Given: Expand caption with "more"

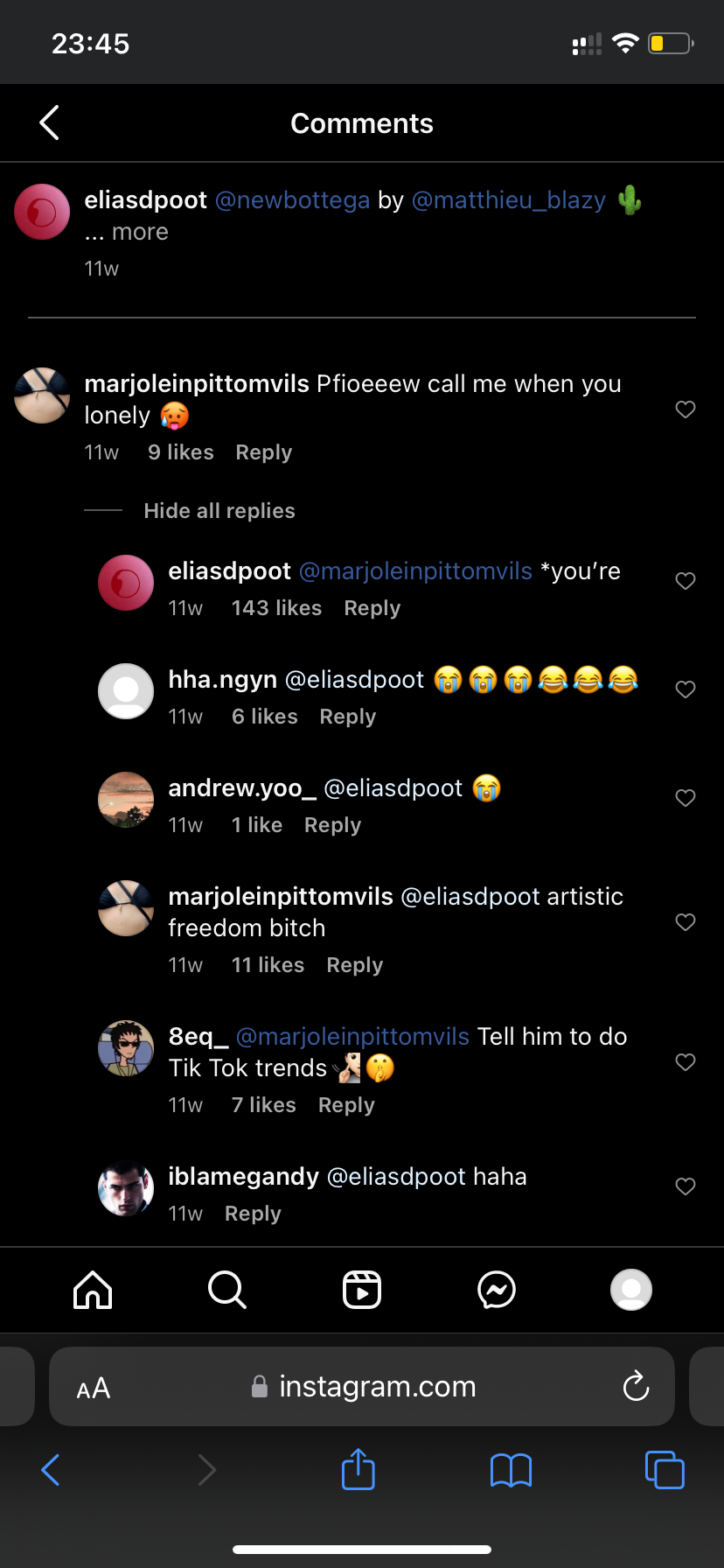Looking at the screenshot, I should pos(140,232).
